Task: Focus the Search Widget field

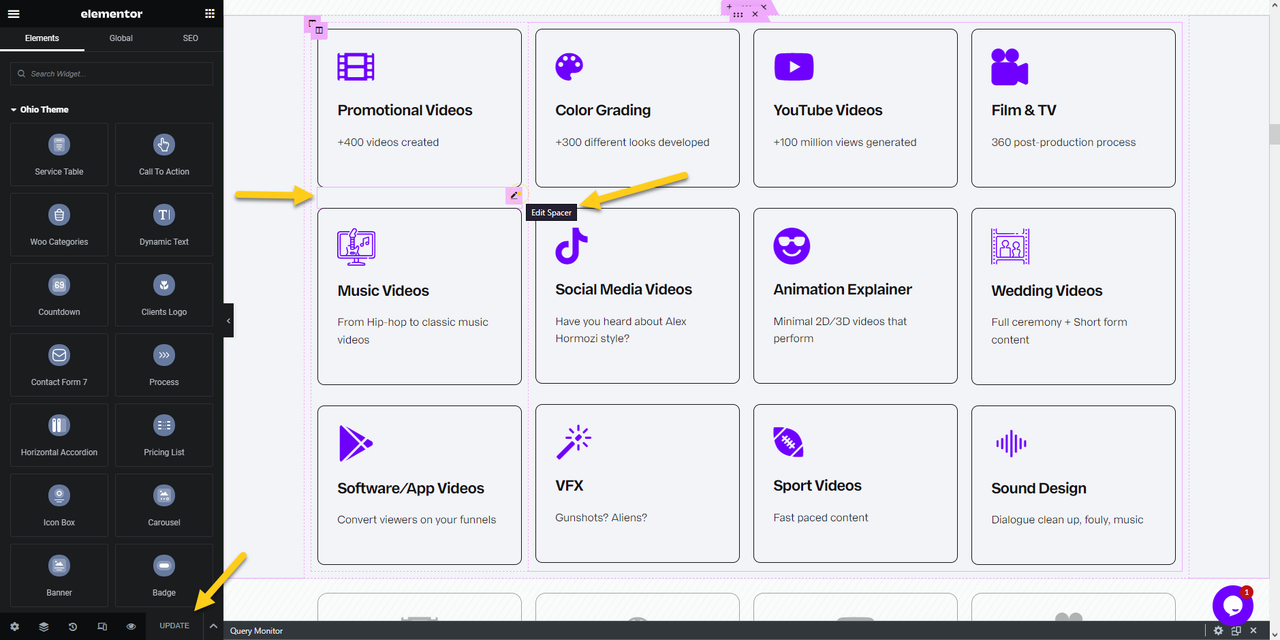Action: pos(111,74)
